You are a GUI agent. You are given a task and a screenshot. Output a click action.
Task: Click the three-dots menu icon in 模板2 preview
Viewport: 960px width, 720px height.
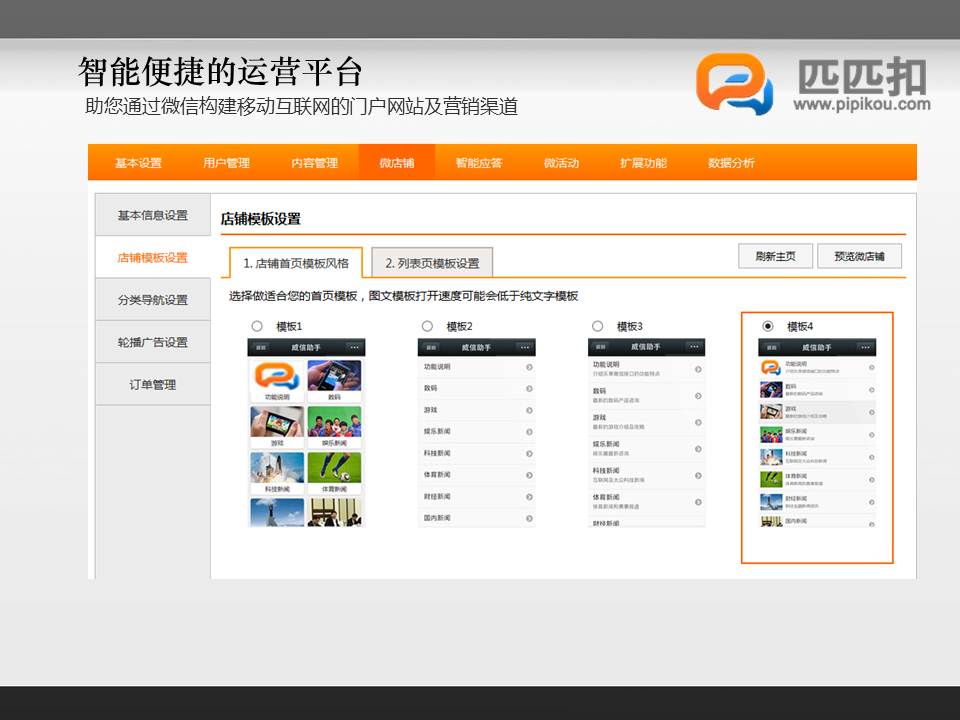[x=523, y=347]
